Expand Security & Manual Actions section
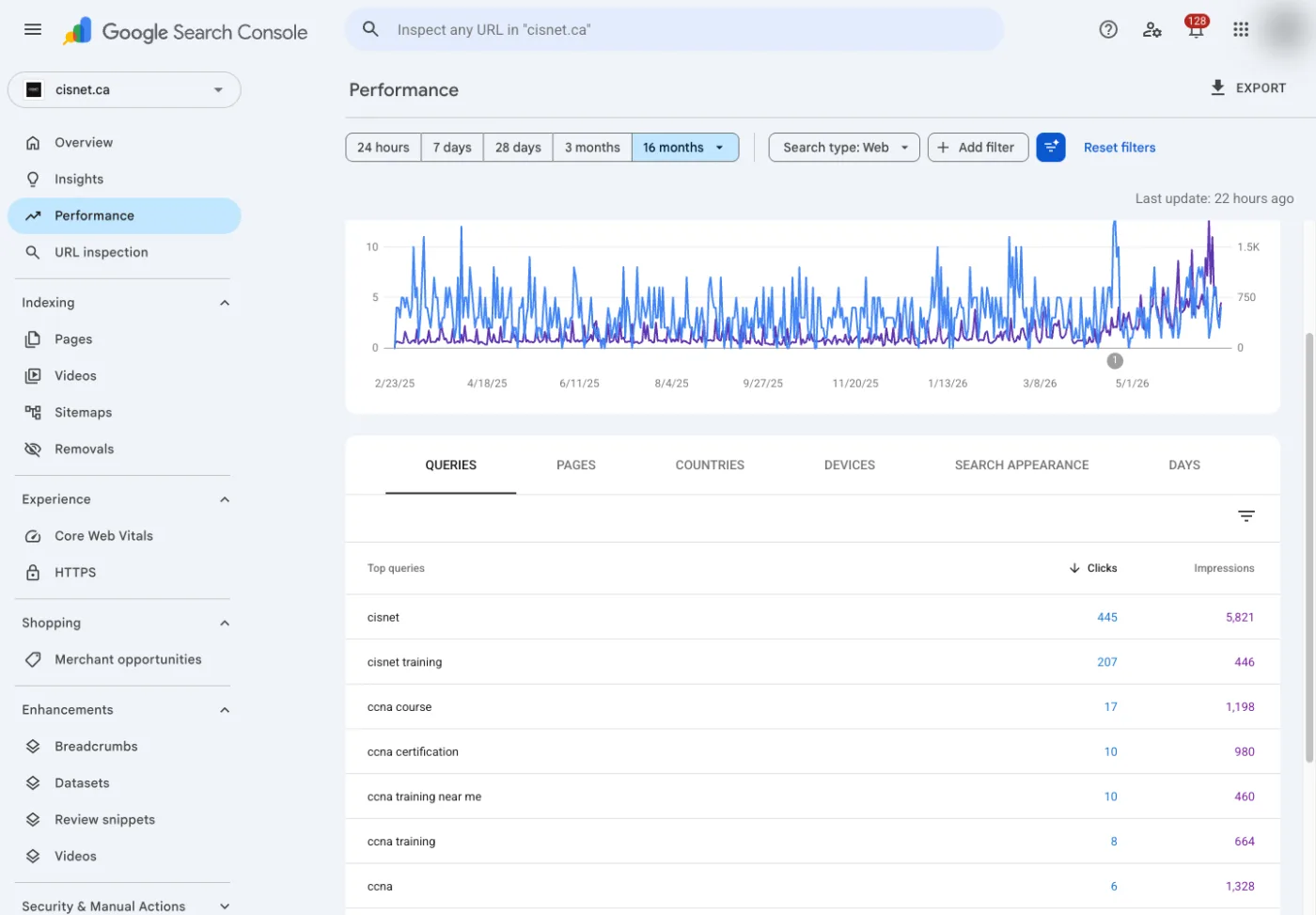 (225, 907)
